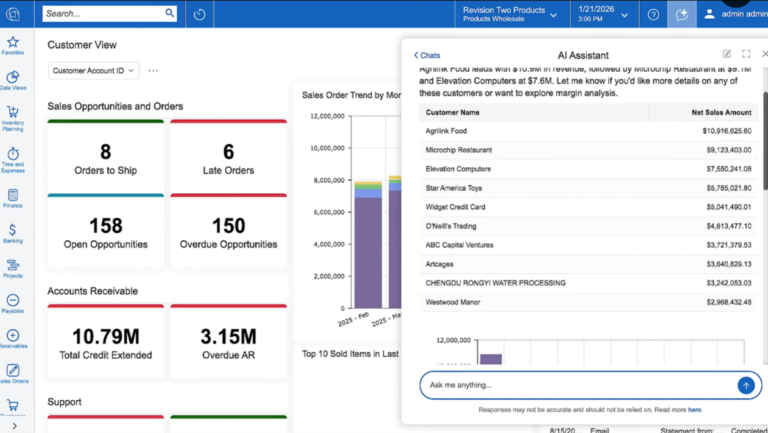Select the Artcages row

(x=589, y=264)
